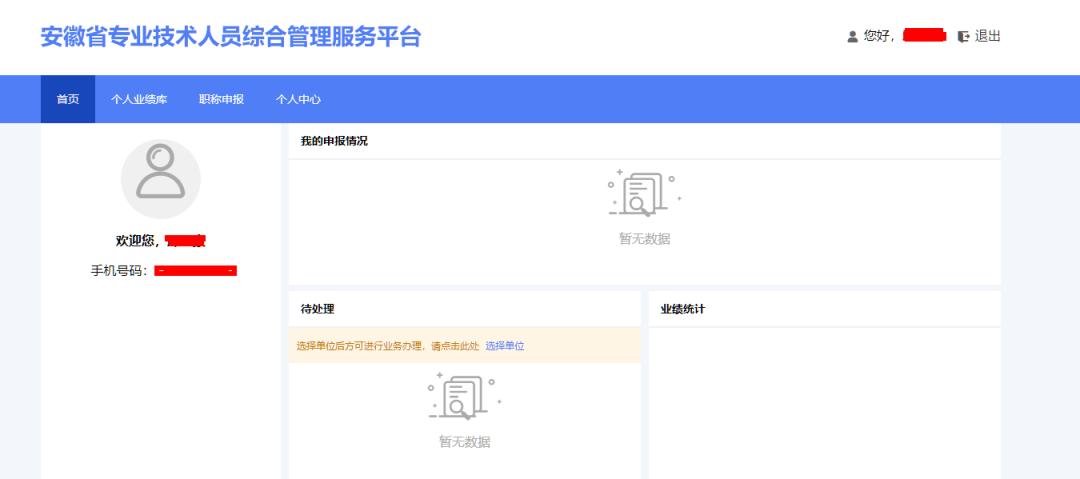Click the notice text 选择单位后方可进行业务办理
1080x479 pixels.
(358, 346)
